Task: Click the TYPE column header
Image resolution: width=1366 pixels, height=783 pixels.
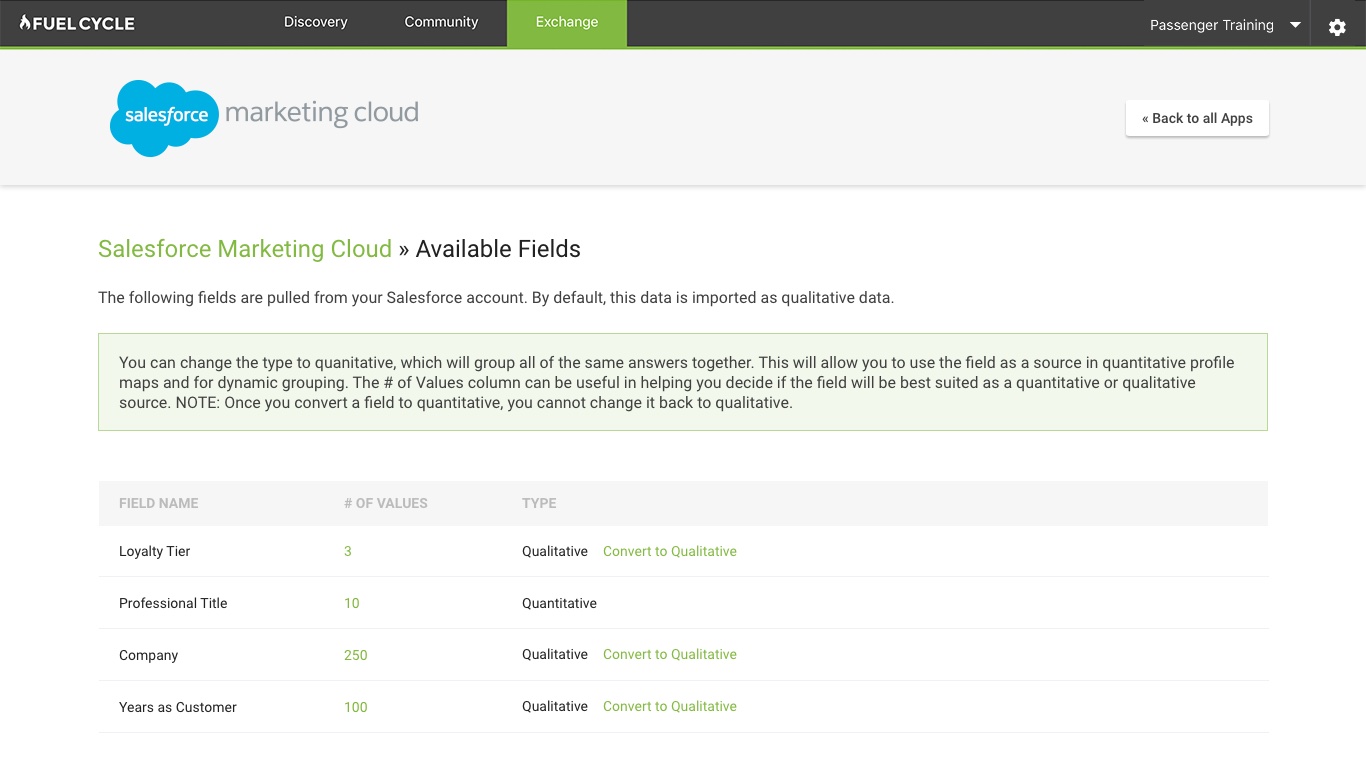Action: point(539,503)
